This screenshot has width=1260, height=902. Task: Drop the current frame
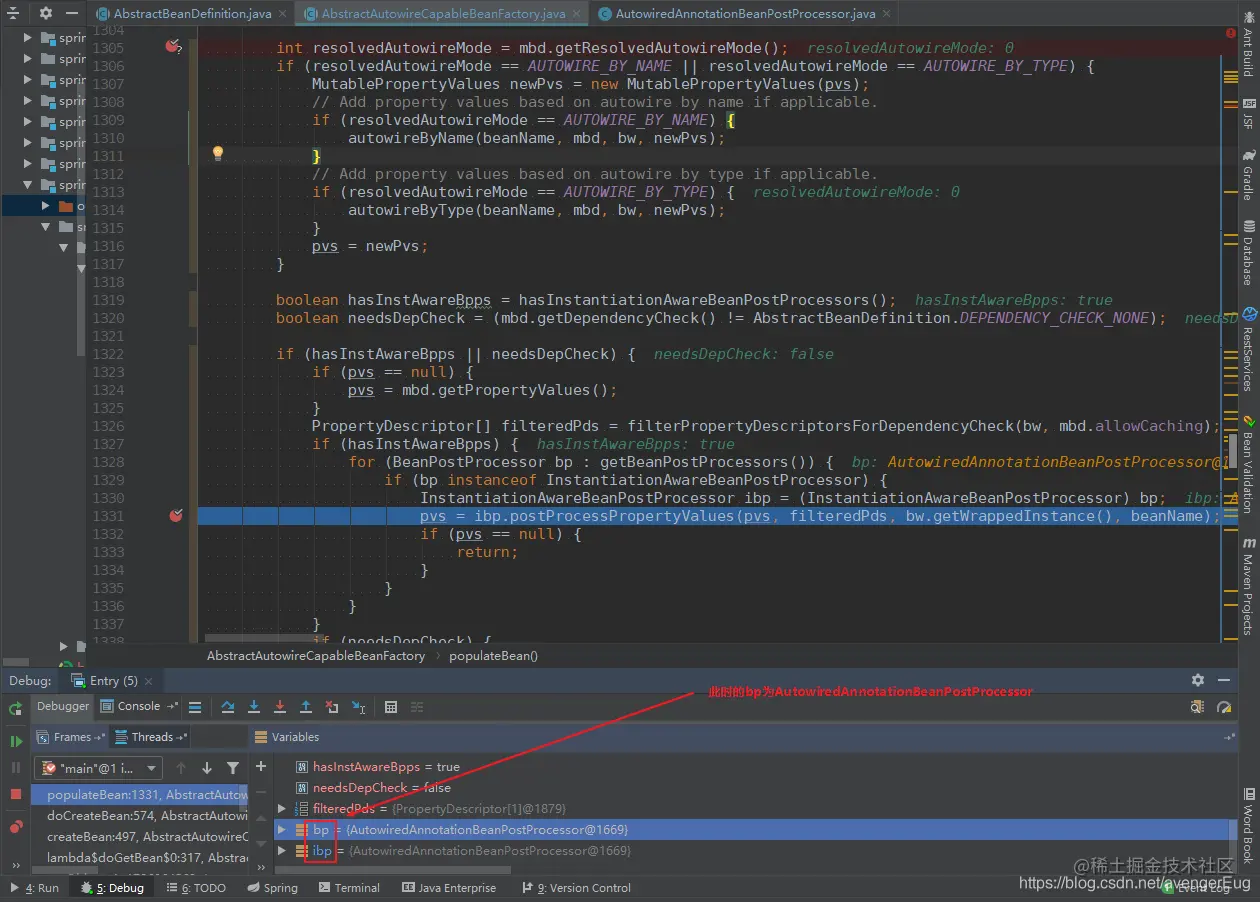pyautogui.click(x=332, y=707)
